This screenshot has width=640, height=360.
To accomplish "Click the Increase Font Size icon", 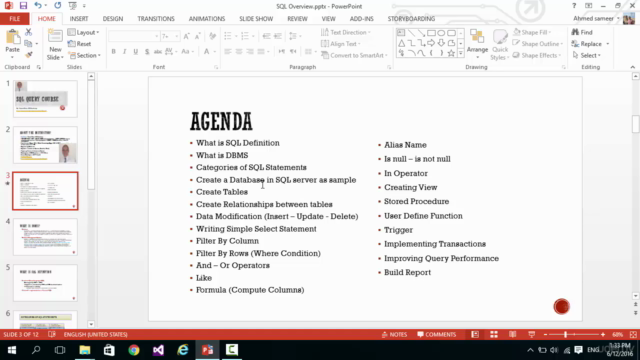I will 187,36.
